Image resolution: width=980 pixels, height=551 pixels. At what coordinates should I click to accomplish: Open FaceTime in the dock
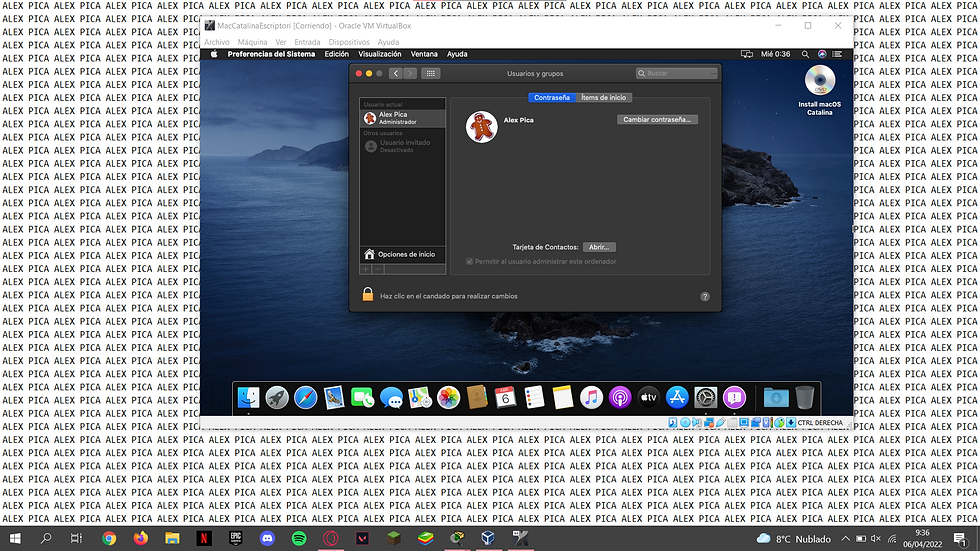tap(362, 397)
